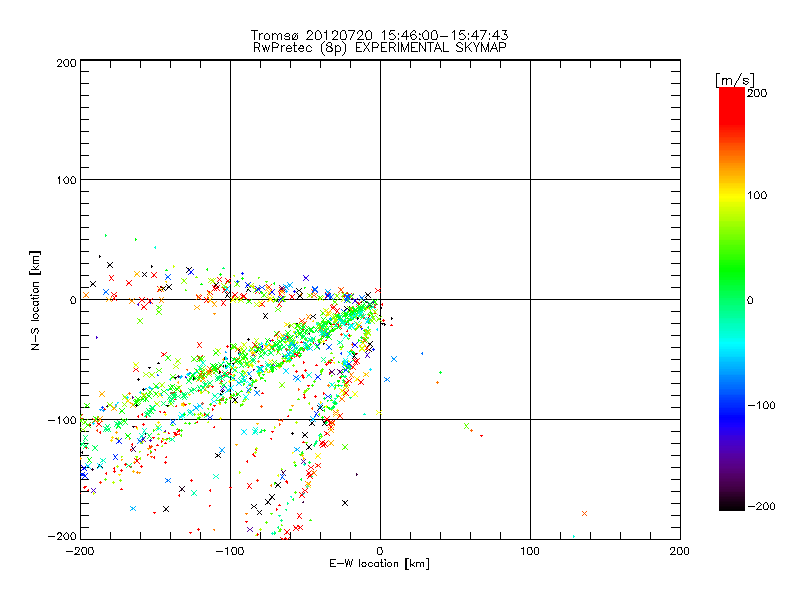Screen dimensions: 800x600
Task: Click the yellow band of the colorbar
Action: (x=732, y=197)
